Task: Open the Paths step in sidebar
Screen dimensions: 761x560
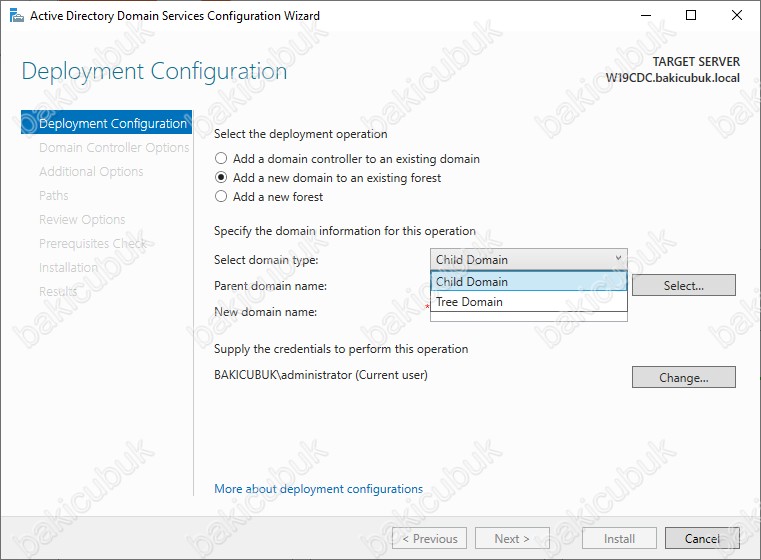Action: coord(53,196)
